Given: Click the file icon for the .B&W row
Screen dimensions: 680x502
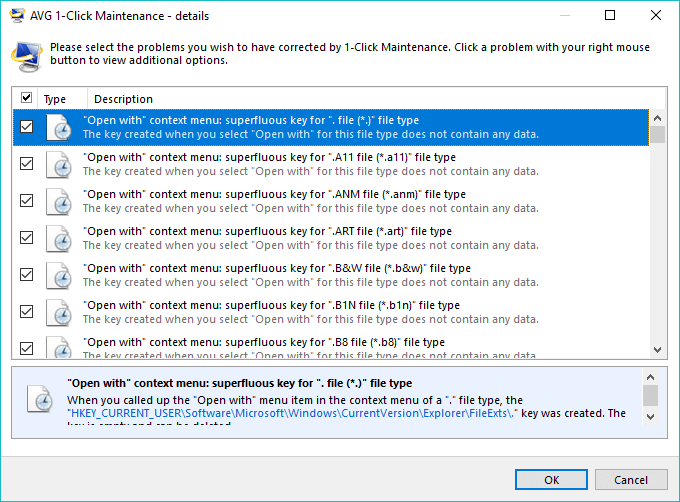Looking at the screenshot, I should 59,275.
